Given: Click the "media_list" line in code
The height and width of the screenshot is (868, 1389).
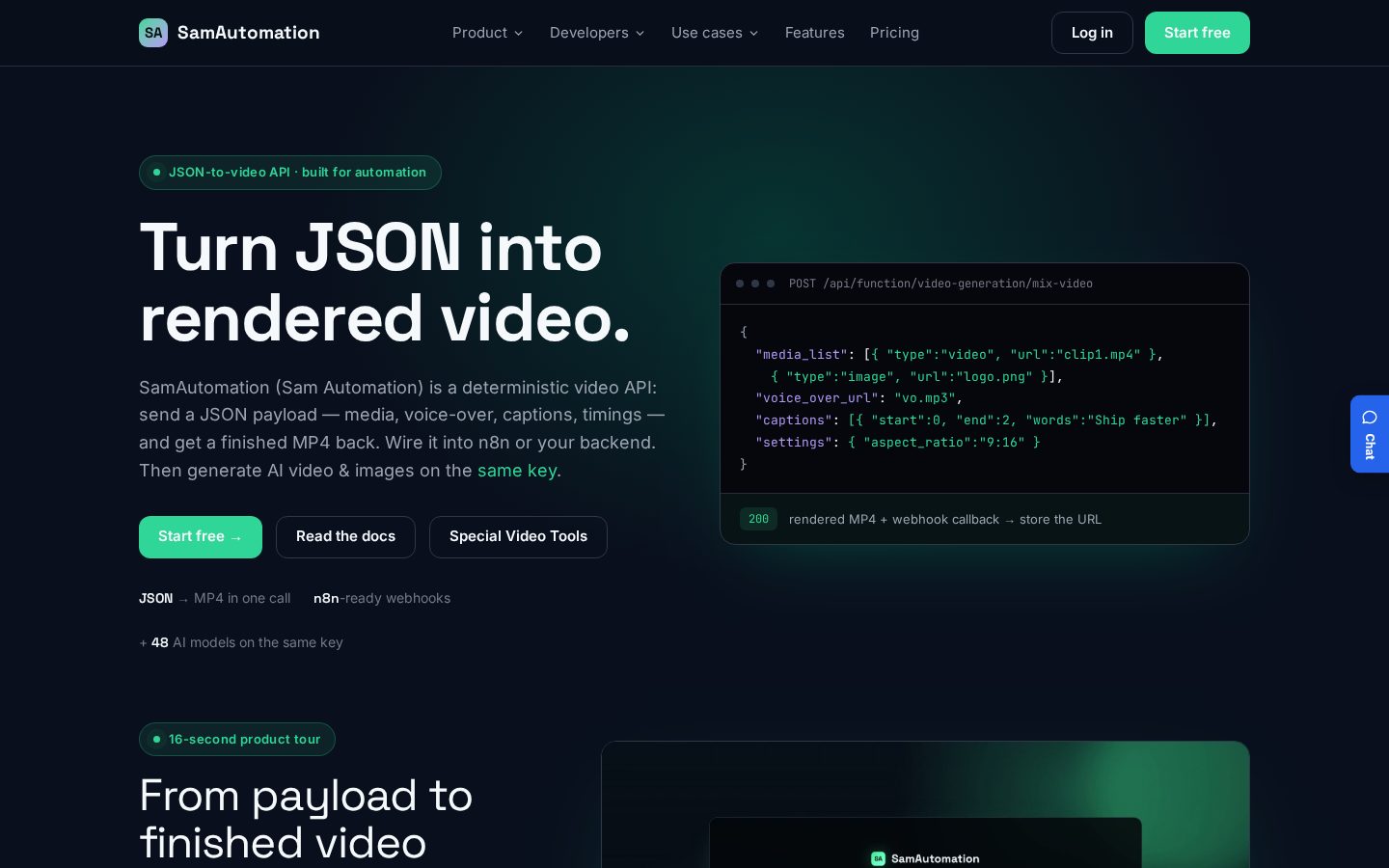Looking at the screenshot, I should [960, 355].
